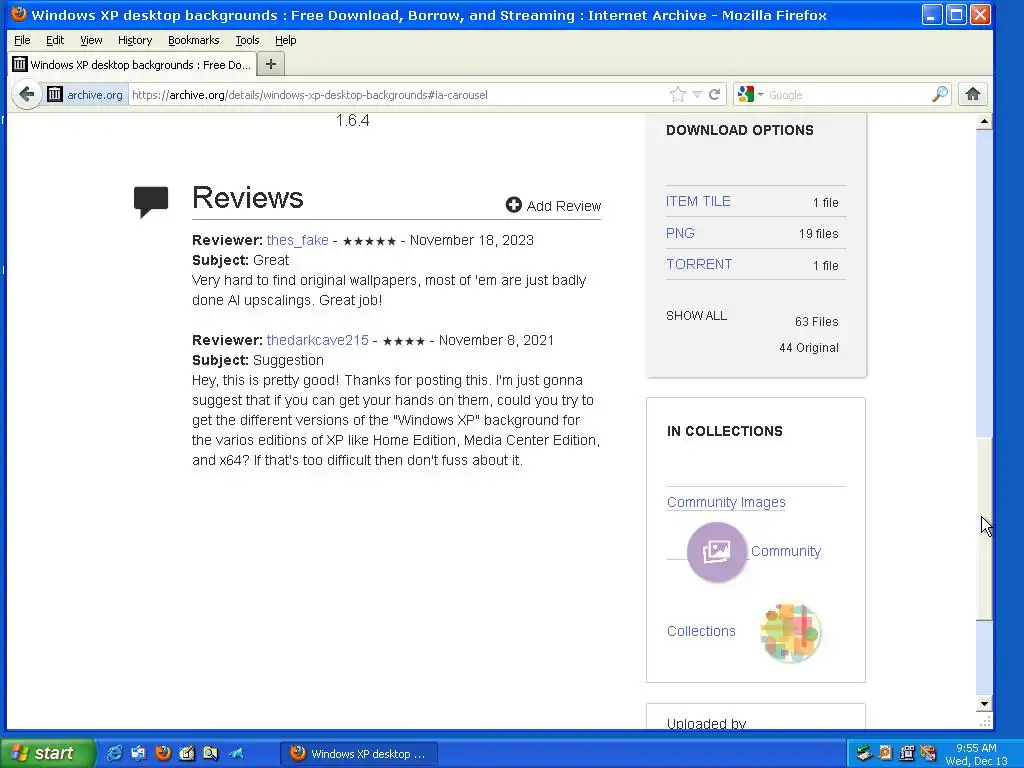The image size is (1024, 768).
Task: Open the History menu
Action: (x=135, y=40)
